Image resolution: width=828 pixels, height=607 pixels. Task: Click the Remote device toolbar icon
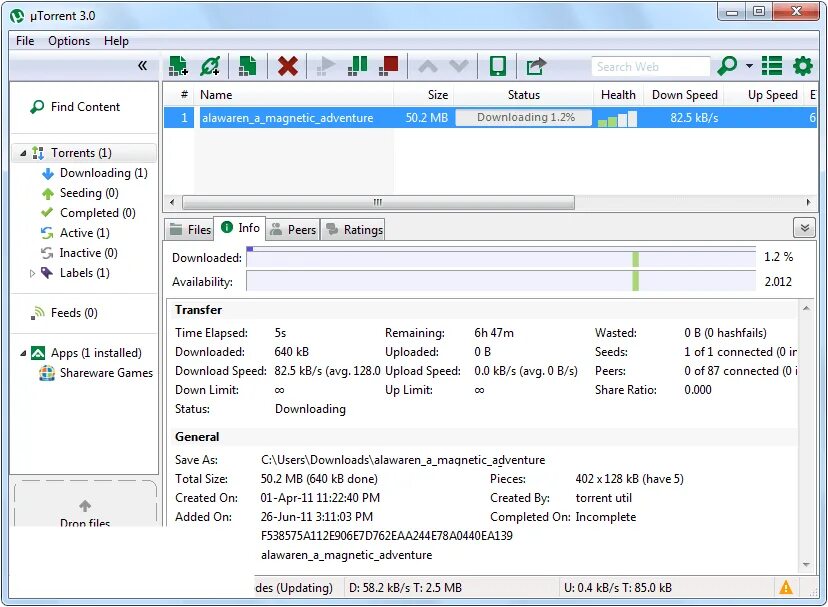(497, 66)
